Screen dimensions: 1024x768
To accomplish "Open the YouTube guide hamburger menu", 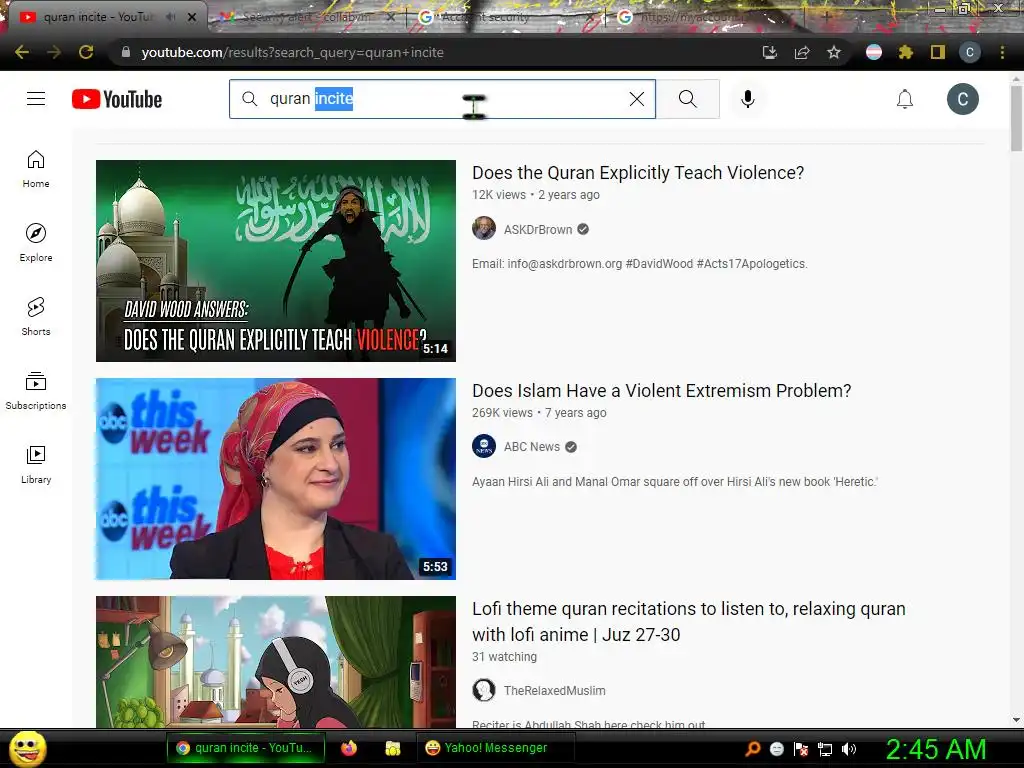I will (36, 99).
